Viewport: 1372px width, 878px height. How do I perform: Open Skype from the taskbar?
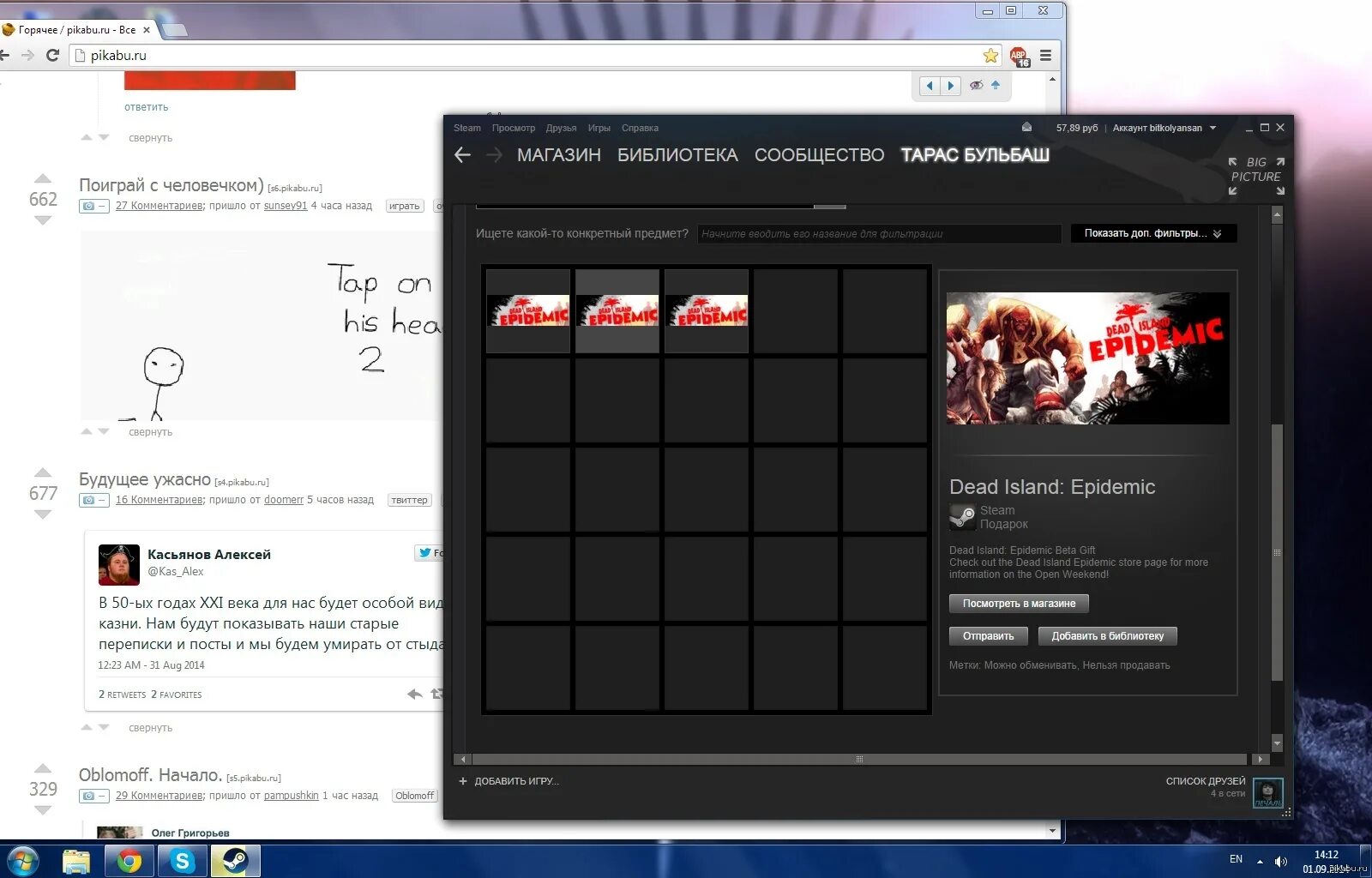pos(182,861)
